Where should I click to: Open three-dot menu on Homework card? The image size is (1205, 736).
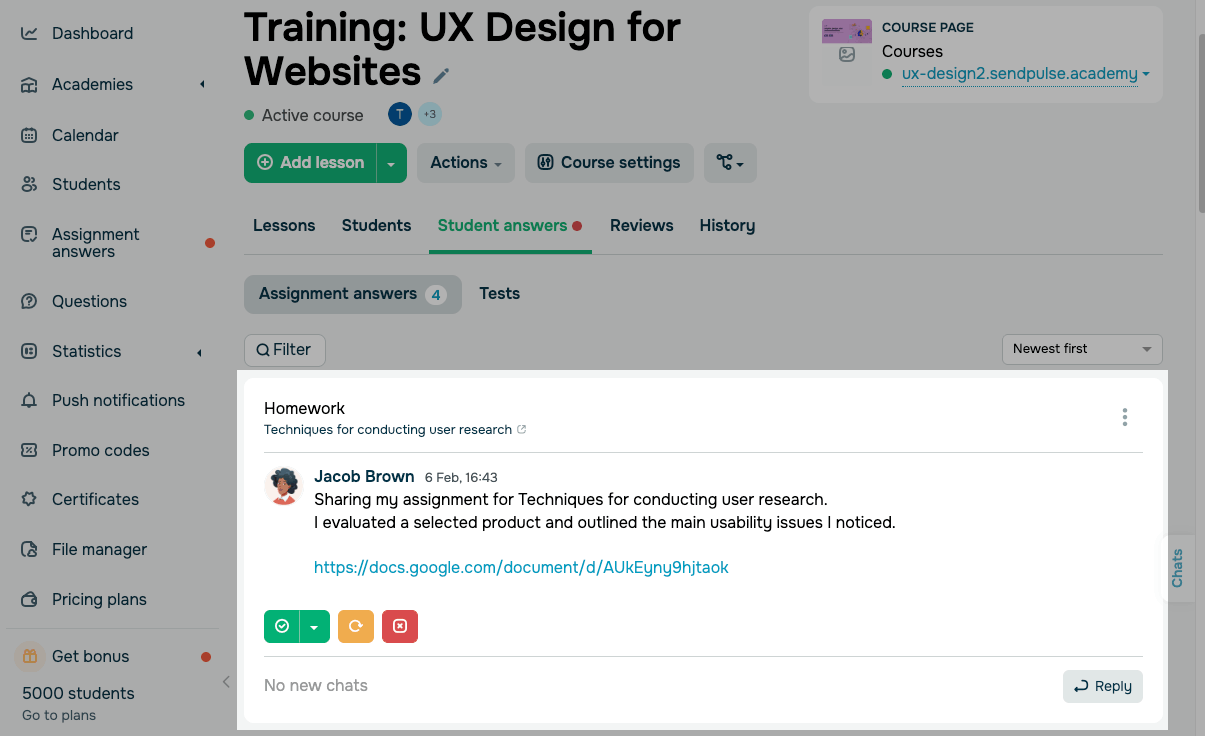[1125, 417]
